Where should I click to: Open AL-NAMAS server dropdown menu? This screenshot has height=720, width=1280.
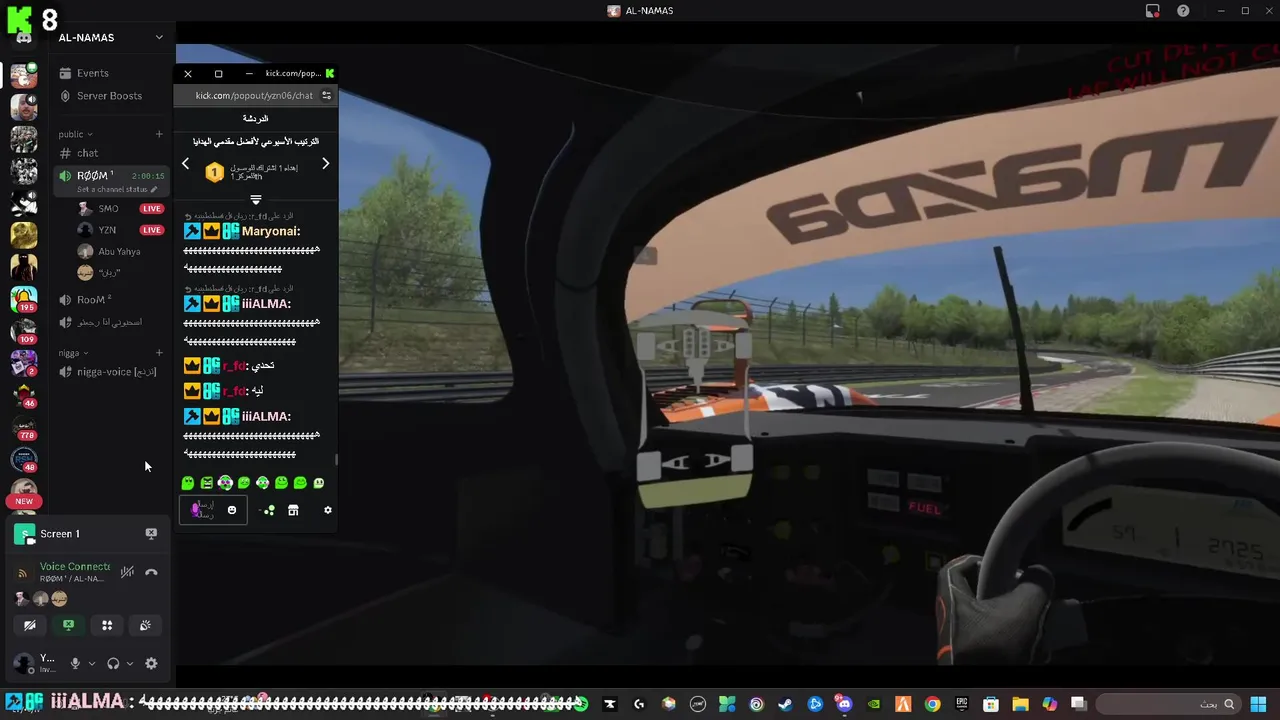159,38
